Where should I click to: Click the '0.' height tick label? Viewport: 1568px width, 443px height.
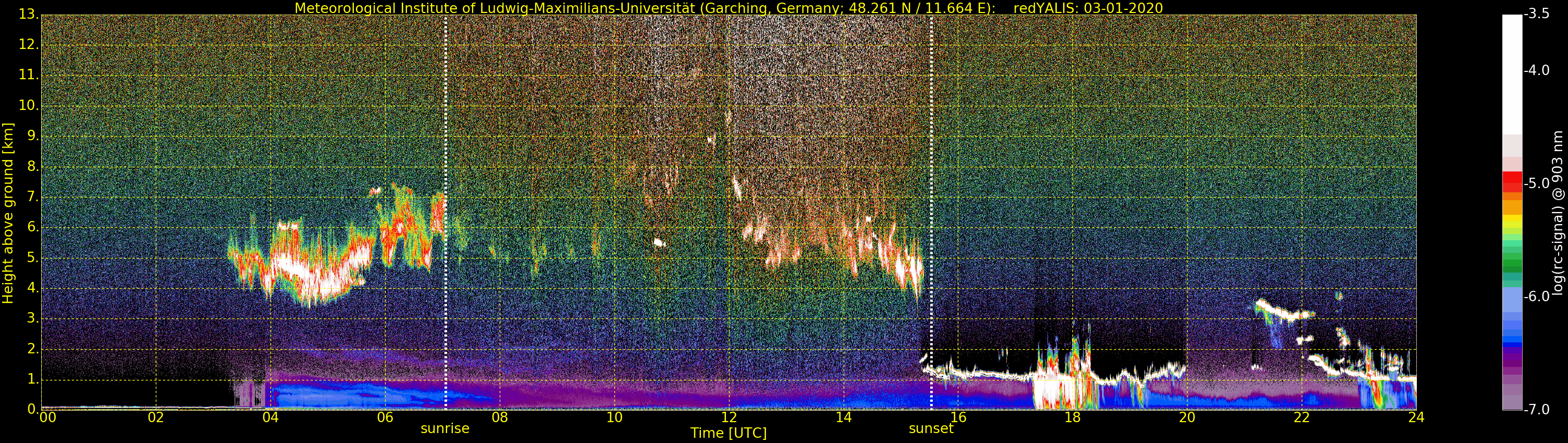tap(33, 409)
